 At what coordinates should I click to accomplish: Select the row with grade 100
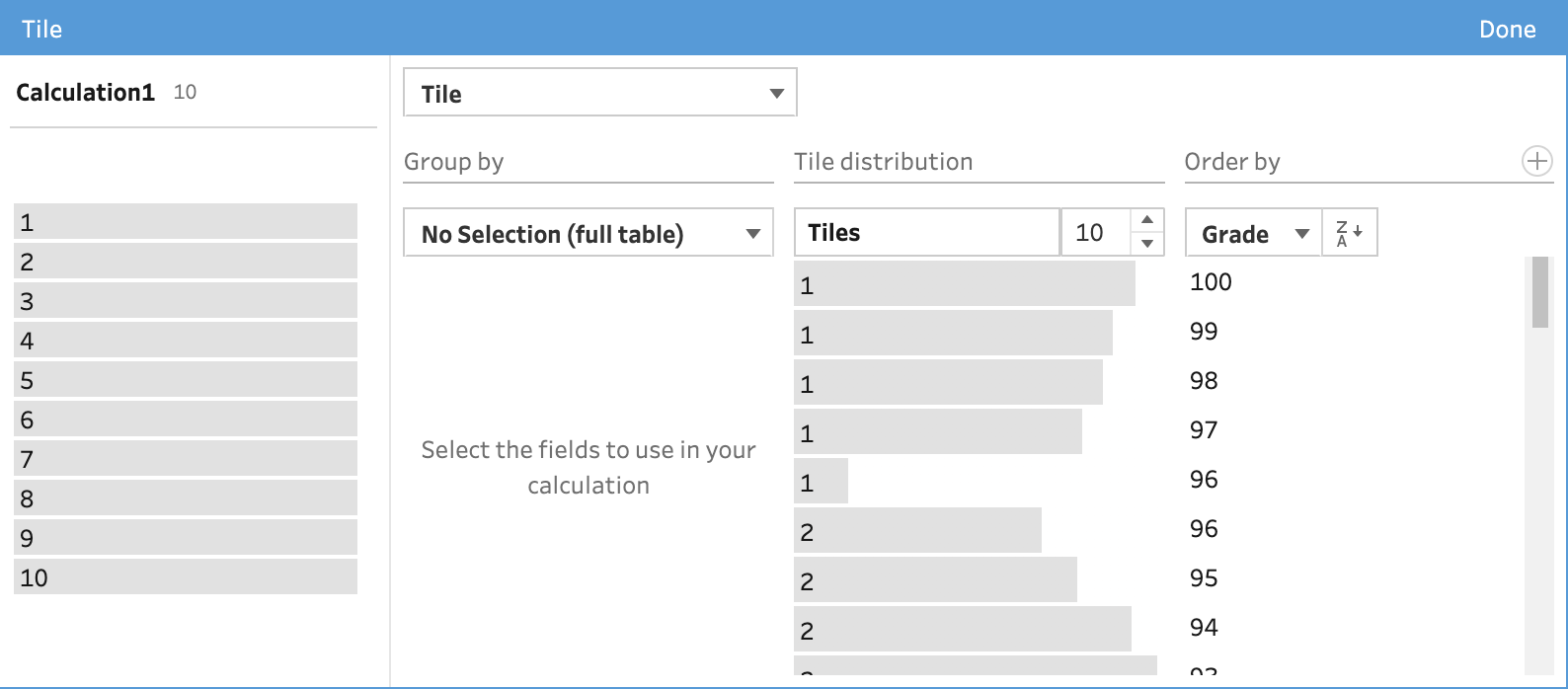coord(1211,282)
